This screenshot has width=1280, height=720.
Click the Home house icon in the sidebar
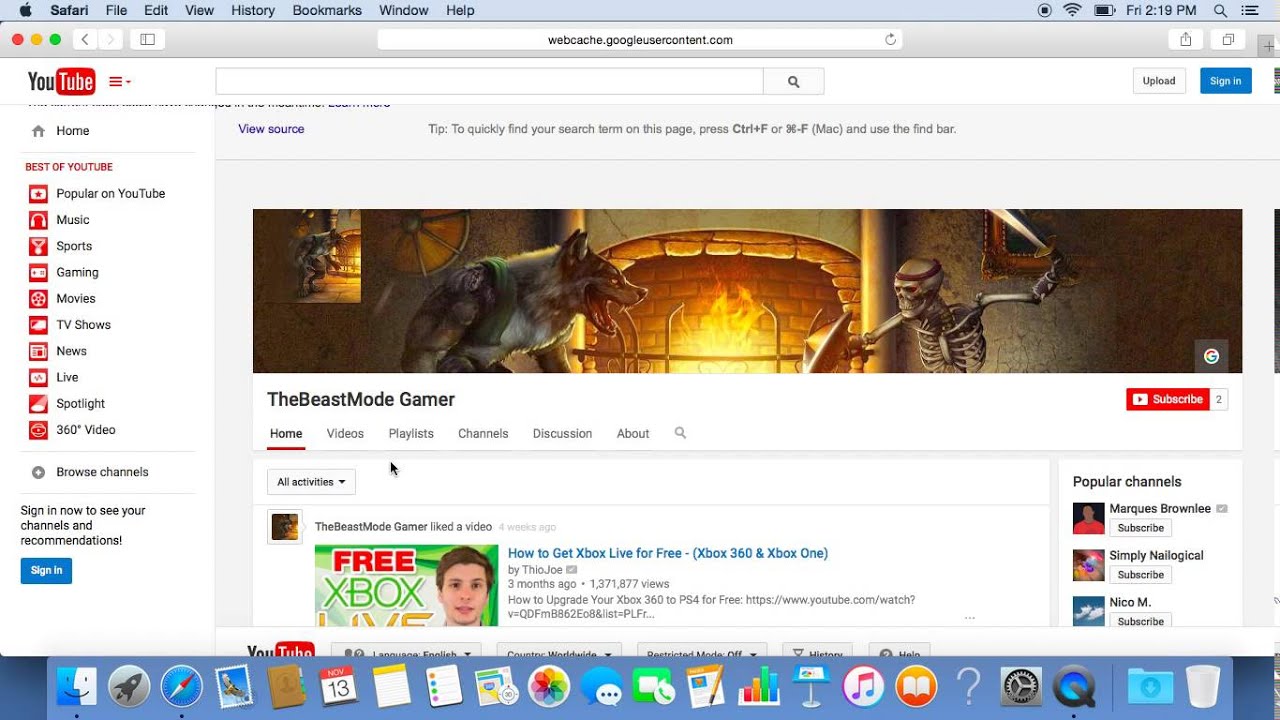[x=38, y=131]
